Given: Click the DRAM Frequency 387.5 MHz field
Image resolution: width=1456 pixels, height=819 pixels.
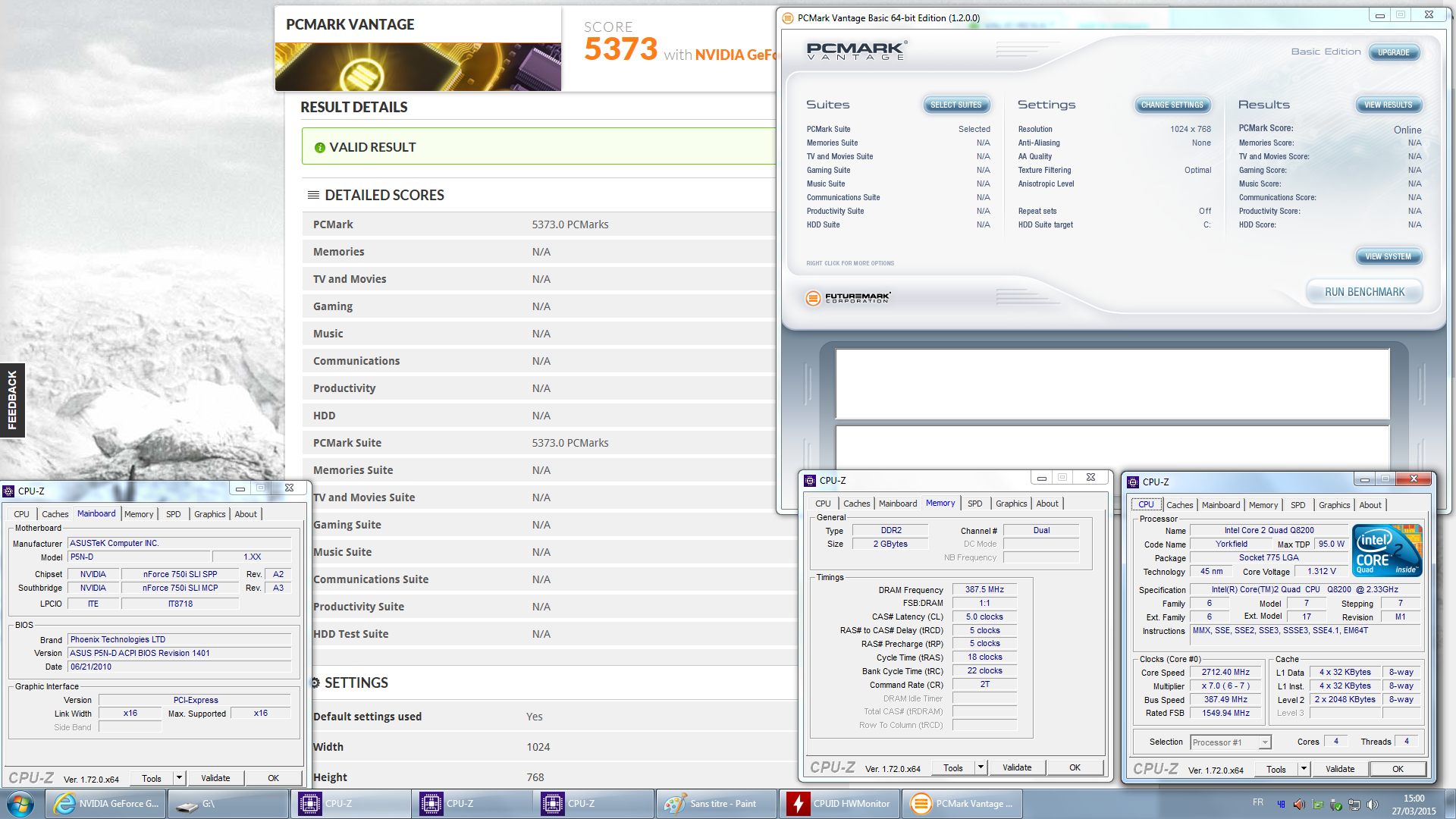Looking at the screenshot, I should click(984, 589).
